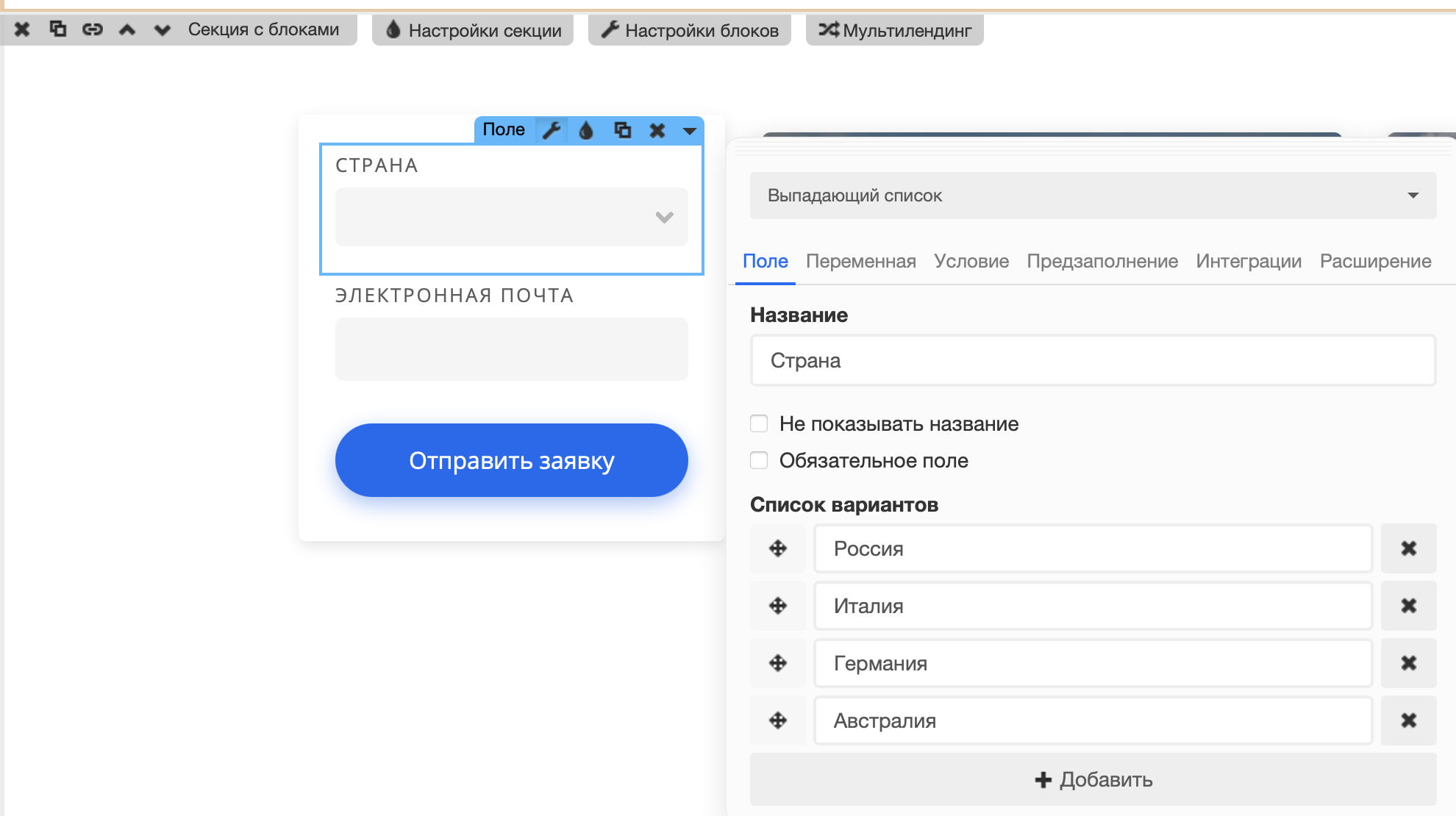Enable the Не показывать название checkbox
Image resolution: width=1456 pixels, height=816 pixels.
(759, 423)
